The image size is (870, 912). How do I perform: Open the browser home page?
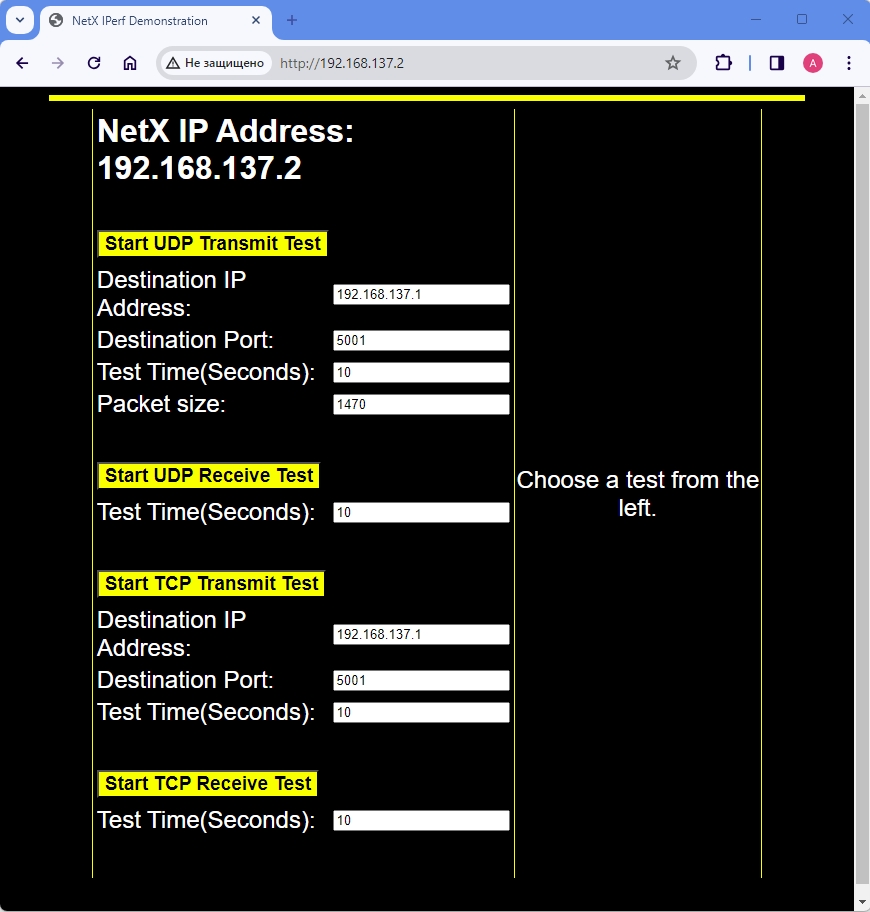pyautogui.click(x=130, y=63)
